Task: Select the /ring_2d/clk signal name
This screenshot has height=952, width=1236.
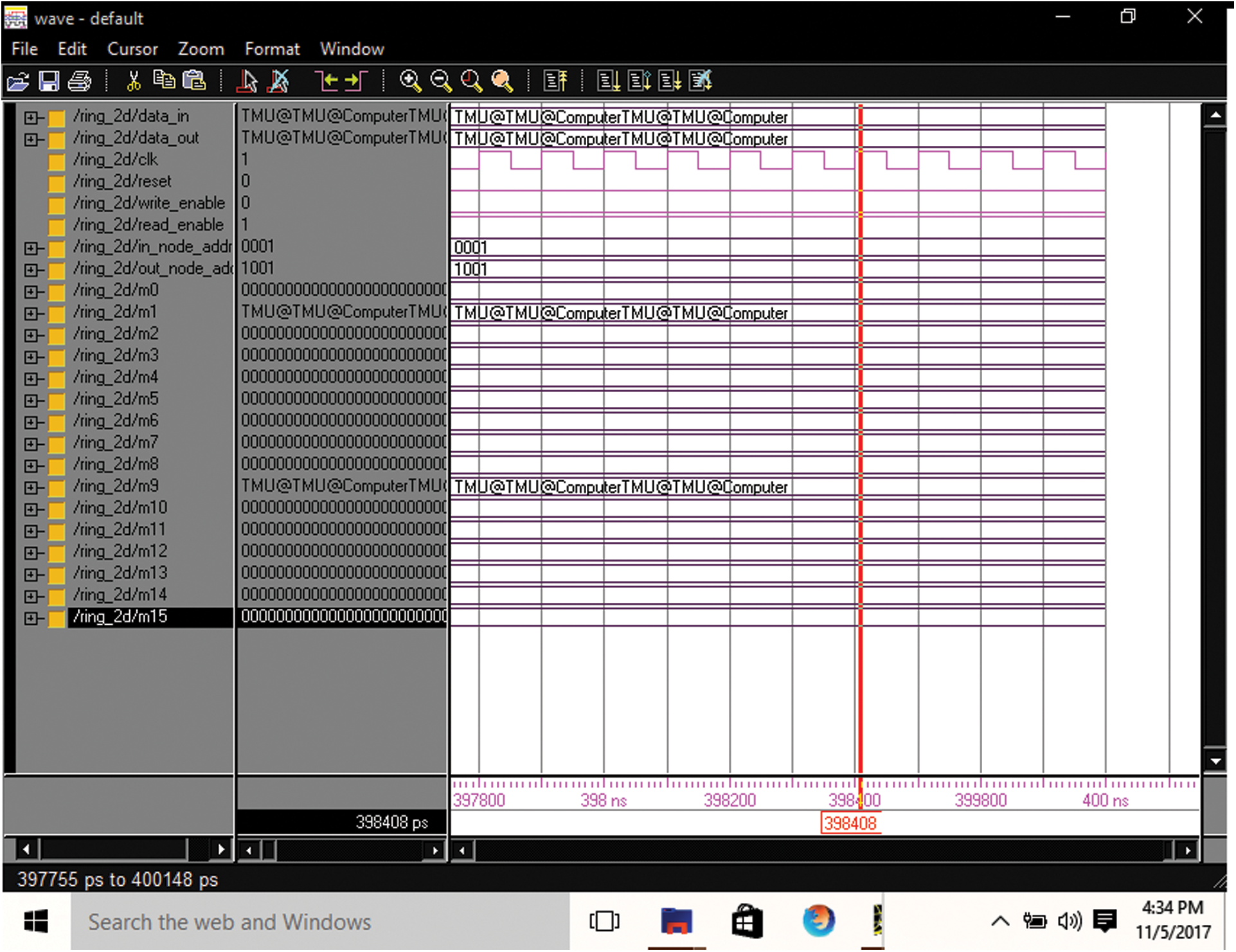Action: 116,160
